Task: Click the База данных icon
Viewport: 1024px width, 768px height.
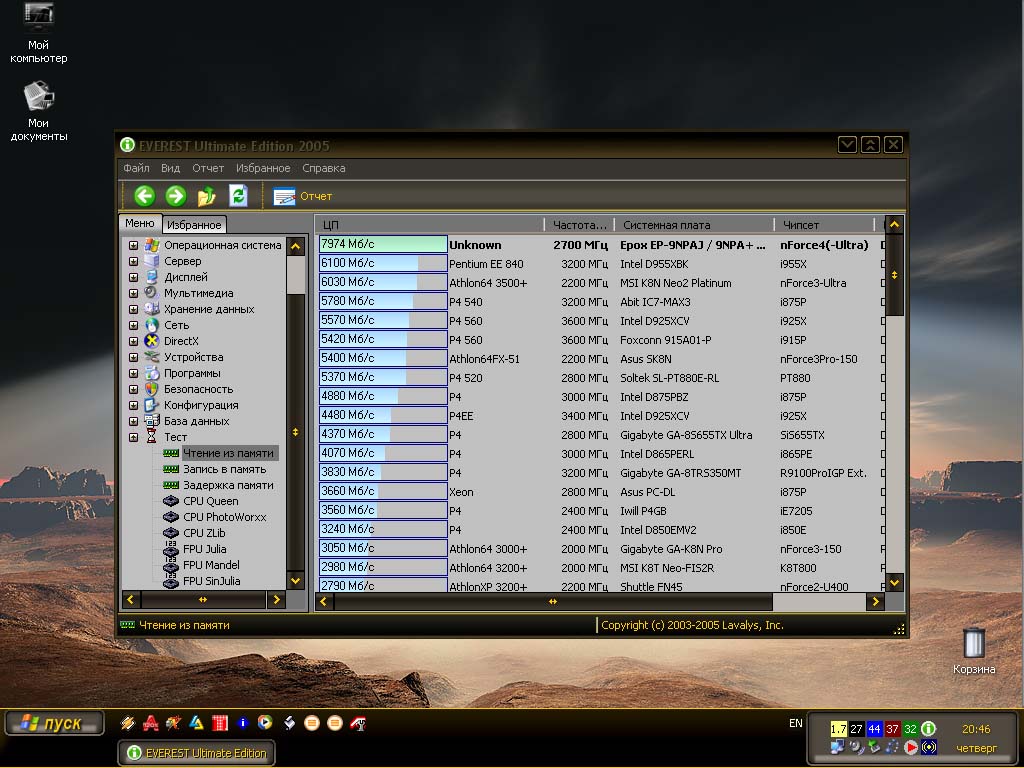Action: [x=152, y=421]
